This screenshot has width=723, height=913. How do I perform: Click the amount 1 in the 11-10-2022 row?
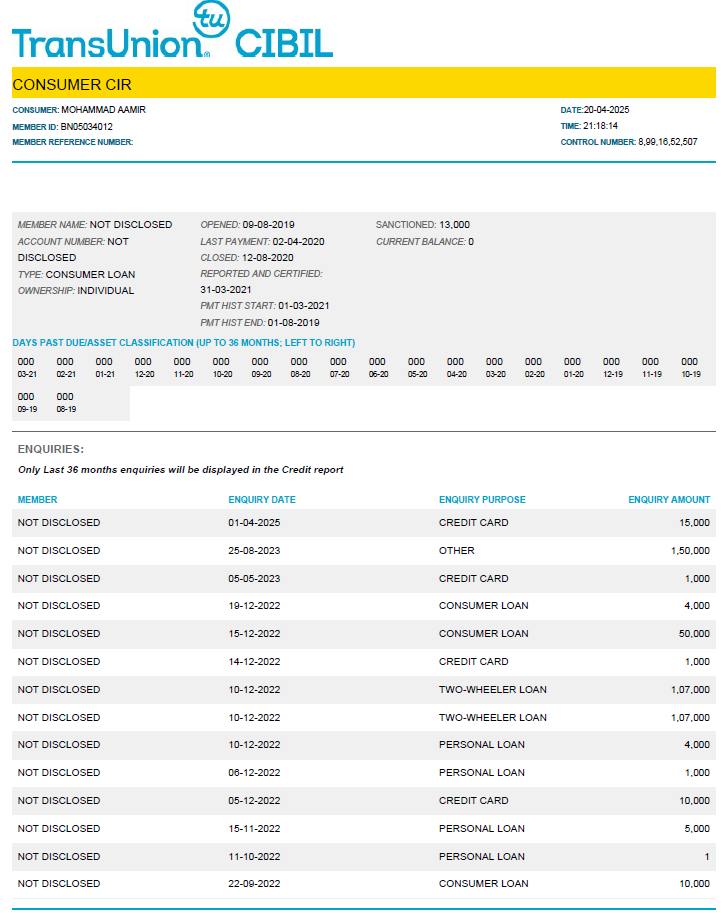coord(707,857)
